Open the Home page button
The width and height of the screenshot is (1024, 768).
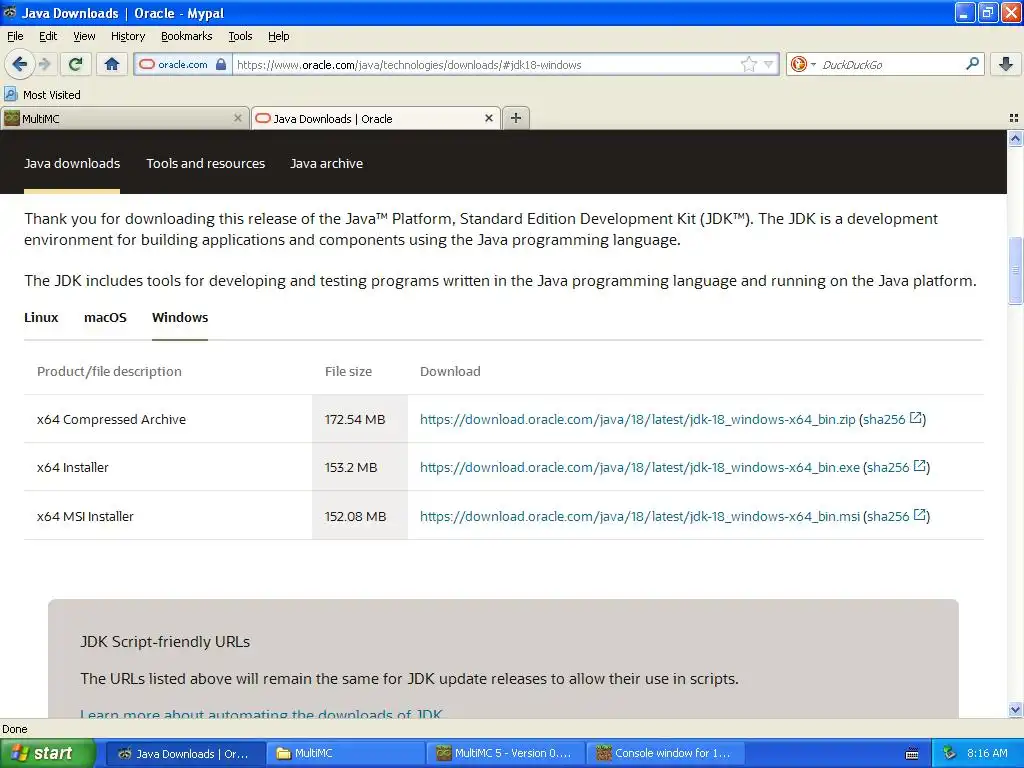tap(112, 64)
